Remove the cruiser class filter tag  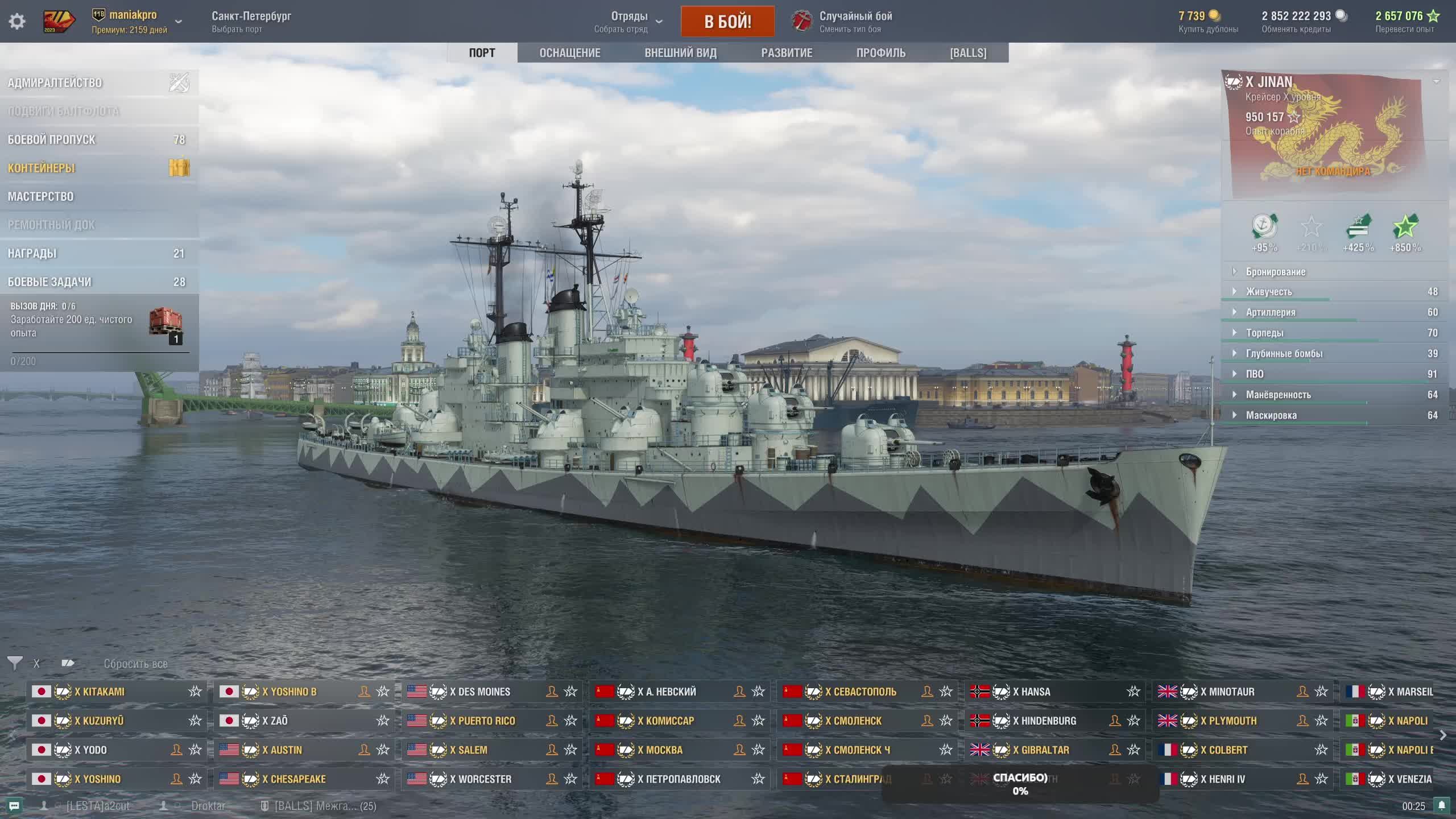pyautogui.click(x=68, y=663)
